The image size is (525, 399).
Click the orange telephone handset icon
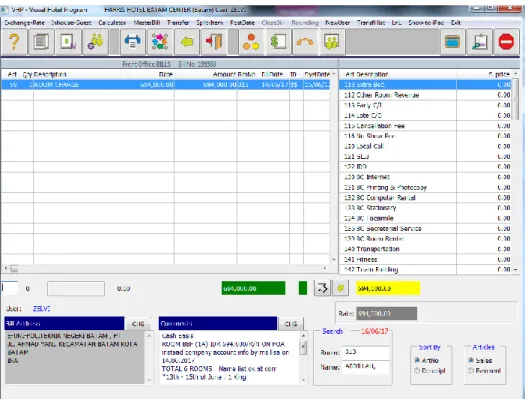point(305,42)
